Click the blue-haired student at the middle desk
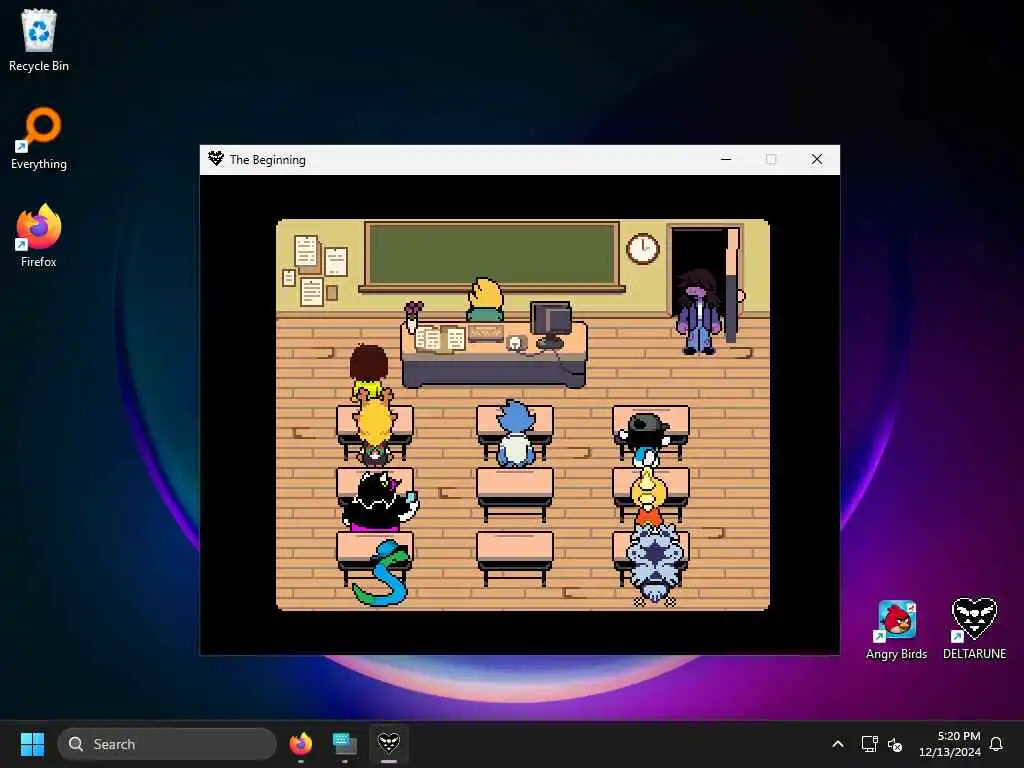1024x768 pixels. 515,434
